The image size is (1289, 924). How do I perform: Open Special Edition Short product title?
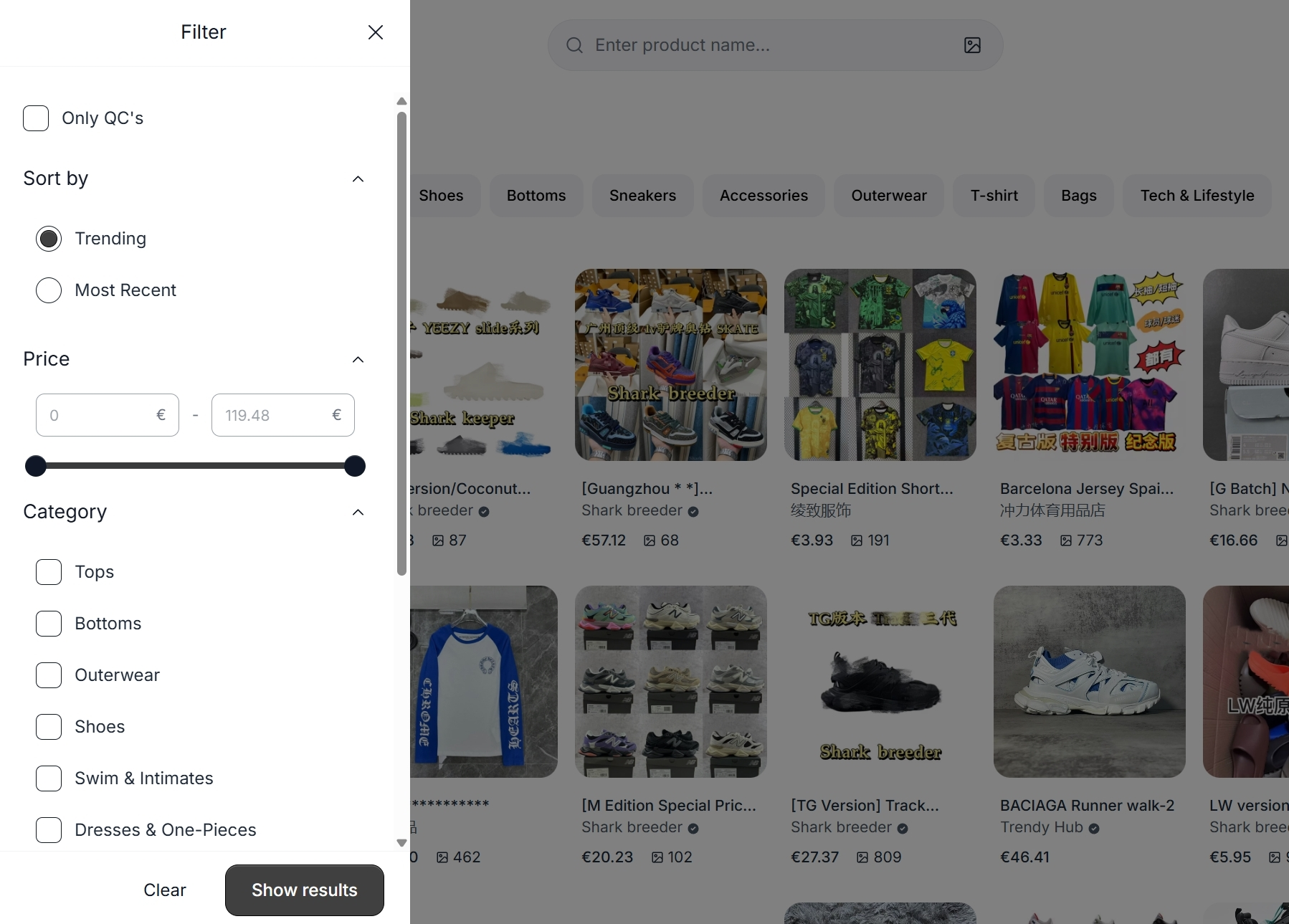pos(872,489)
